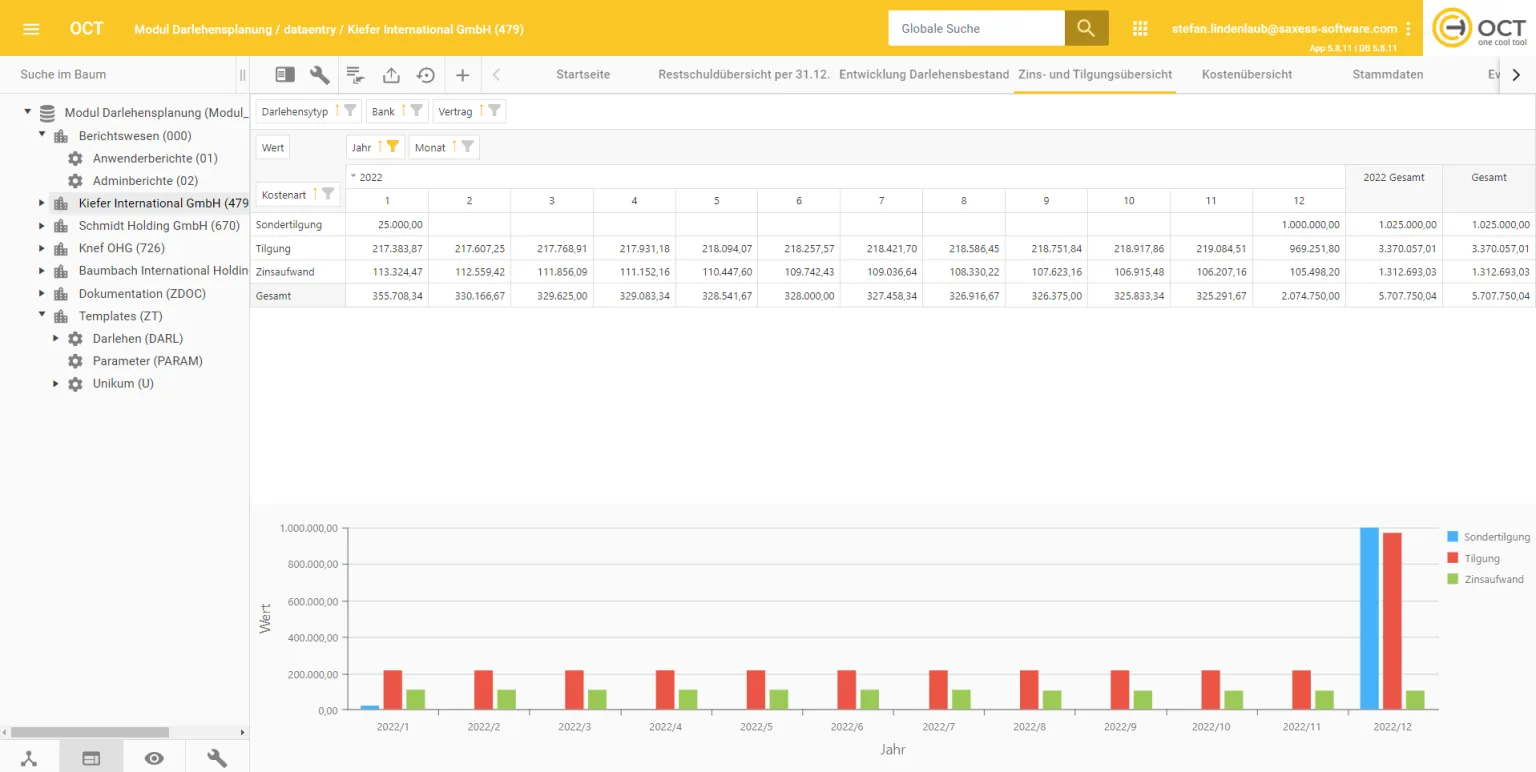
Task: Open the hamburger main menu
Action: [x=31, y=29]
